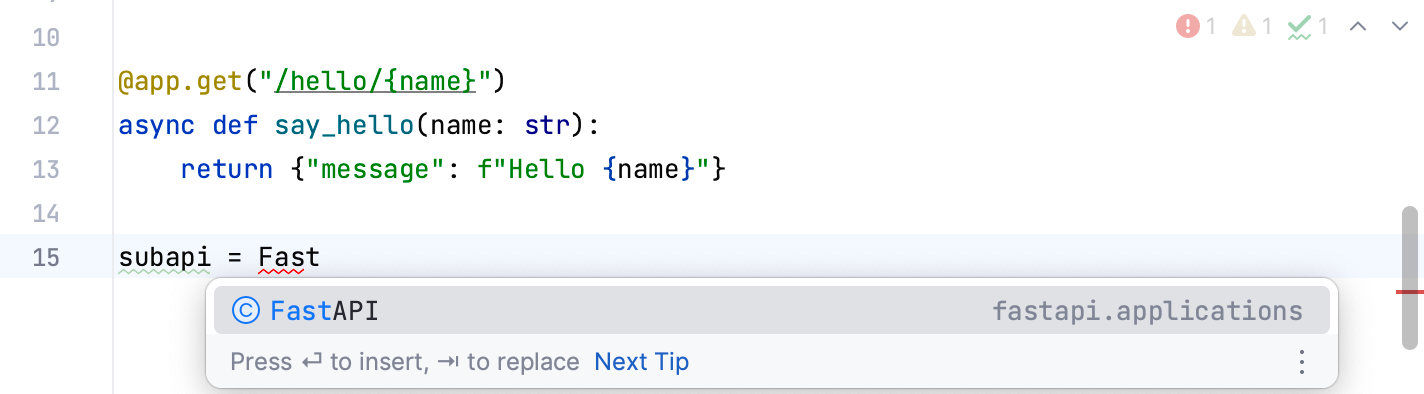Click line number 15 in gutter
1424x394 pixels.
(x=46, y=258)
